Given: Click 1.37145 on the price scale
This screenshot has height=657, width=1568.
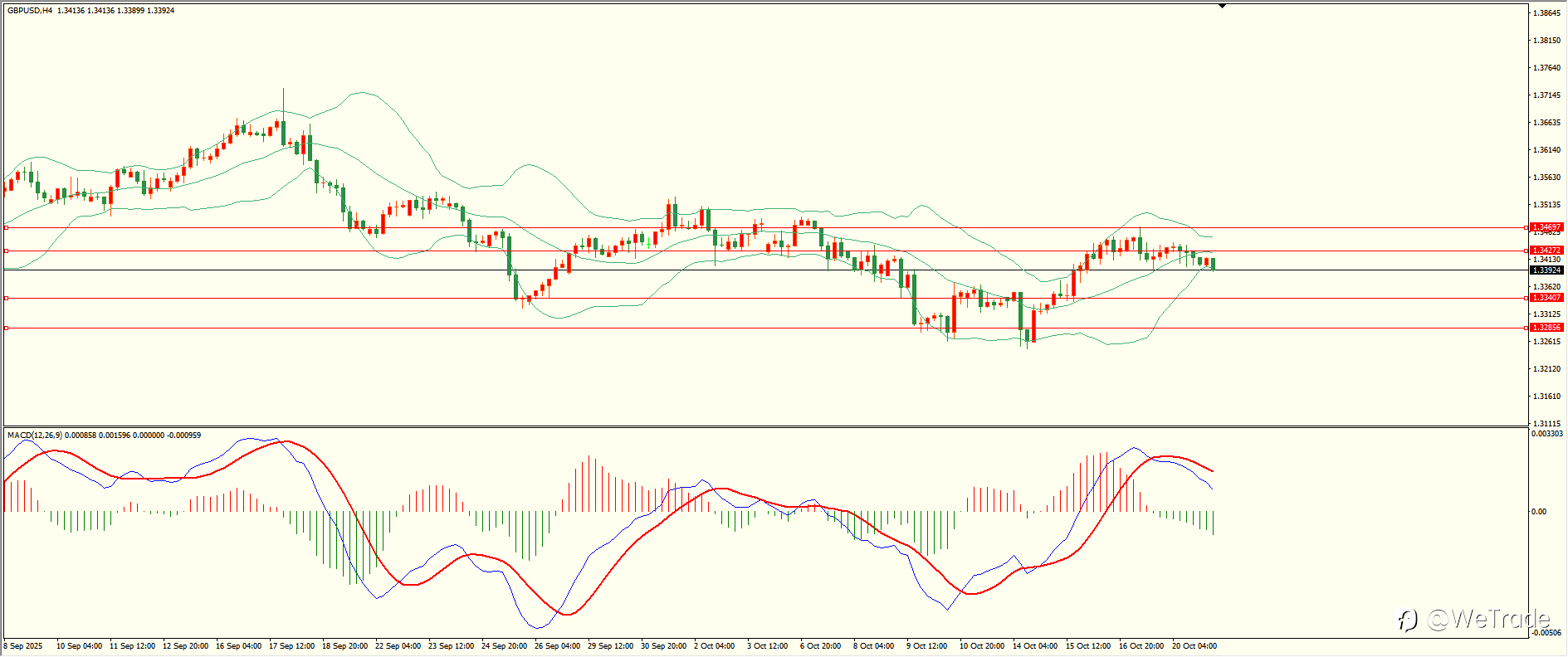Looking at the screenshot, I should [1546, 95].
